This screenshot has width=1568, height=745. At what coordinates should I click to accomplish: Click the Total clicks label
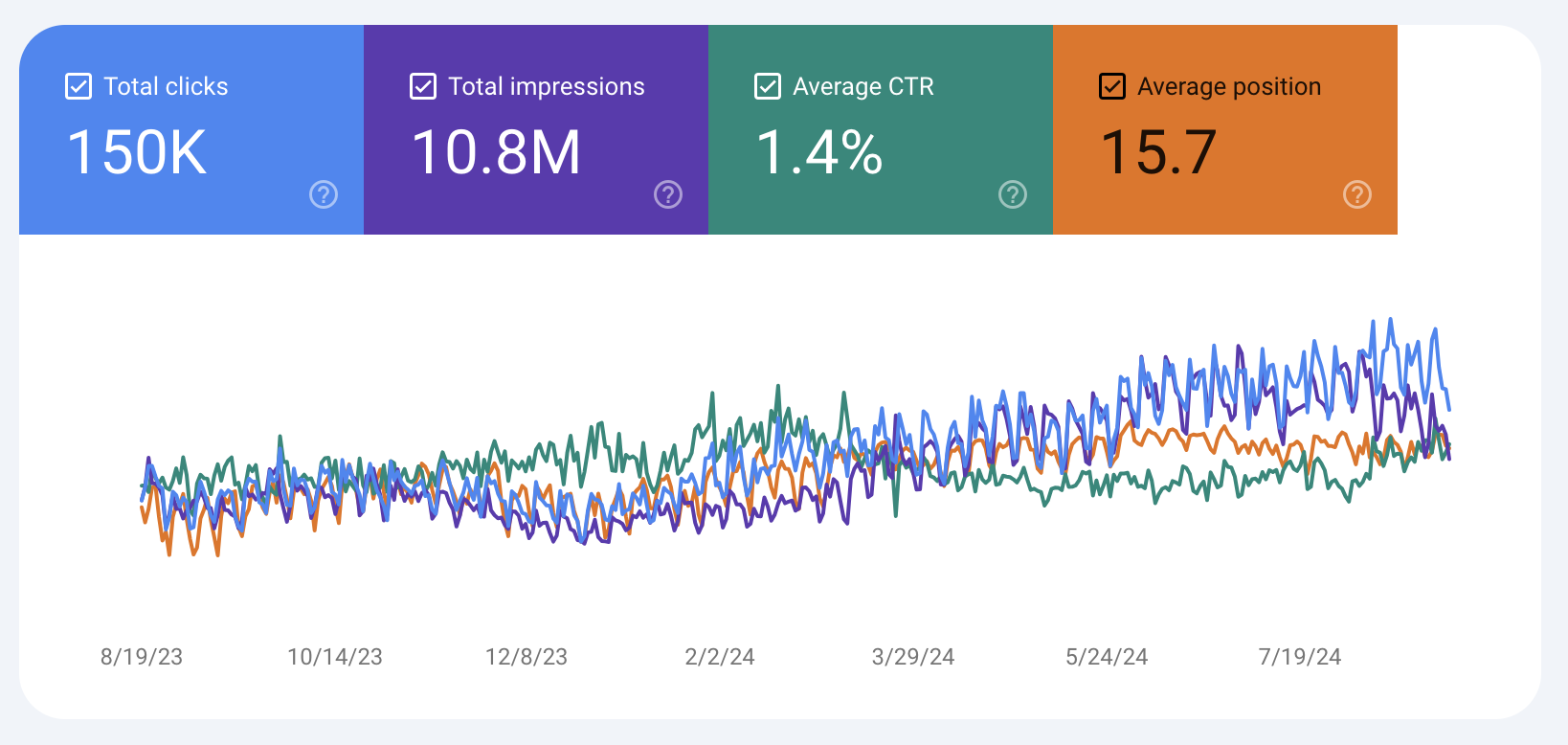166,86
